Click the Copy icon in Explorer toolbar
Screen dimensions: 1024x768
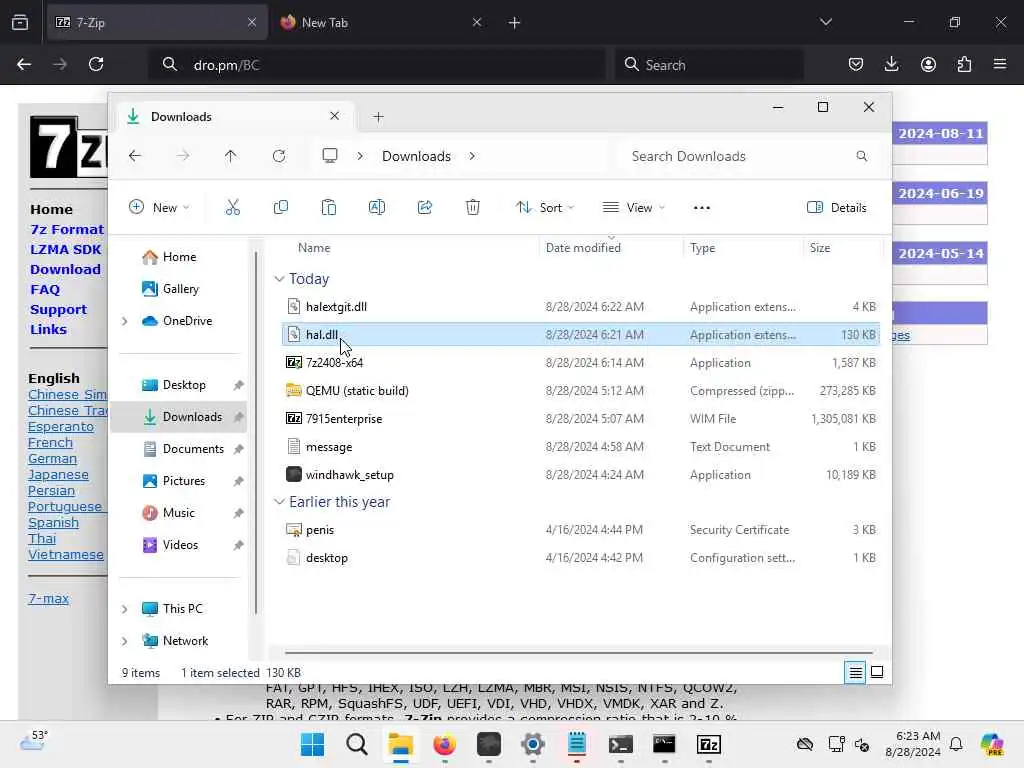click(x=281, y=208)
